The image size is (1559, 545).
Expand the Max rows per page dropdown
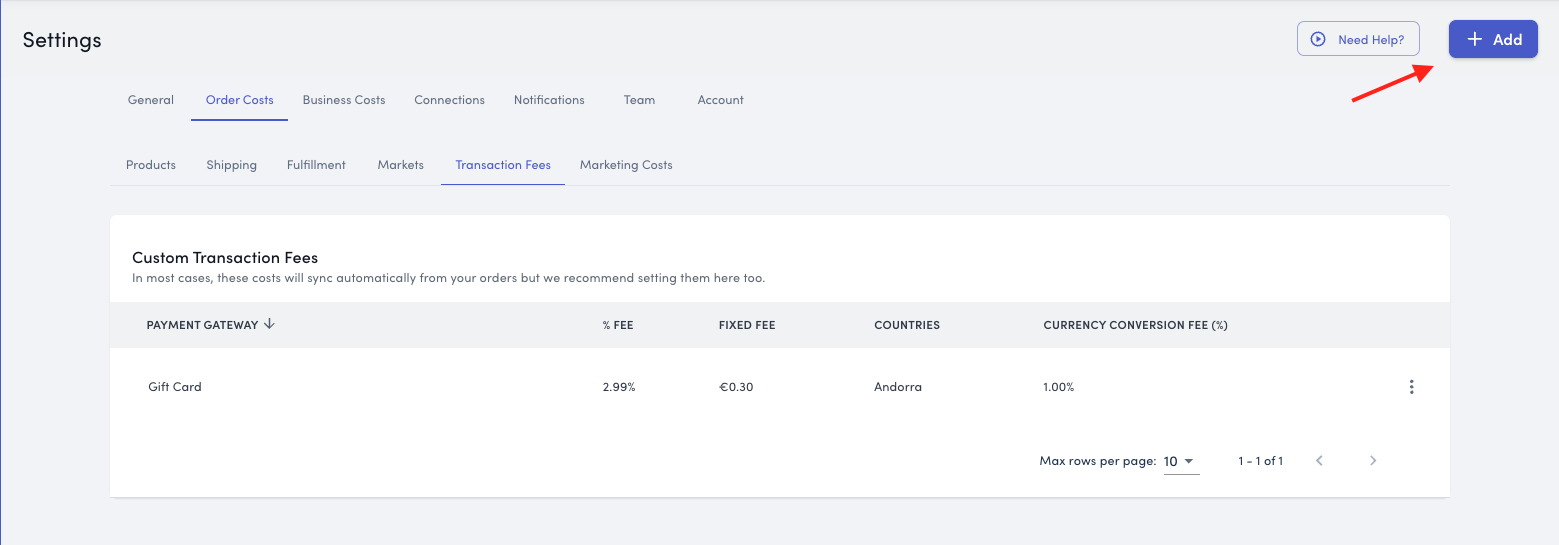tap(1181, 461)
